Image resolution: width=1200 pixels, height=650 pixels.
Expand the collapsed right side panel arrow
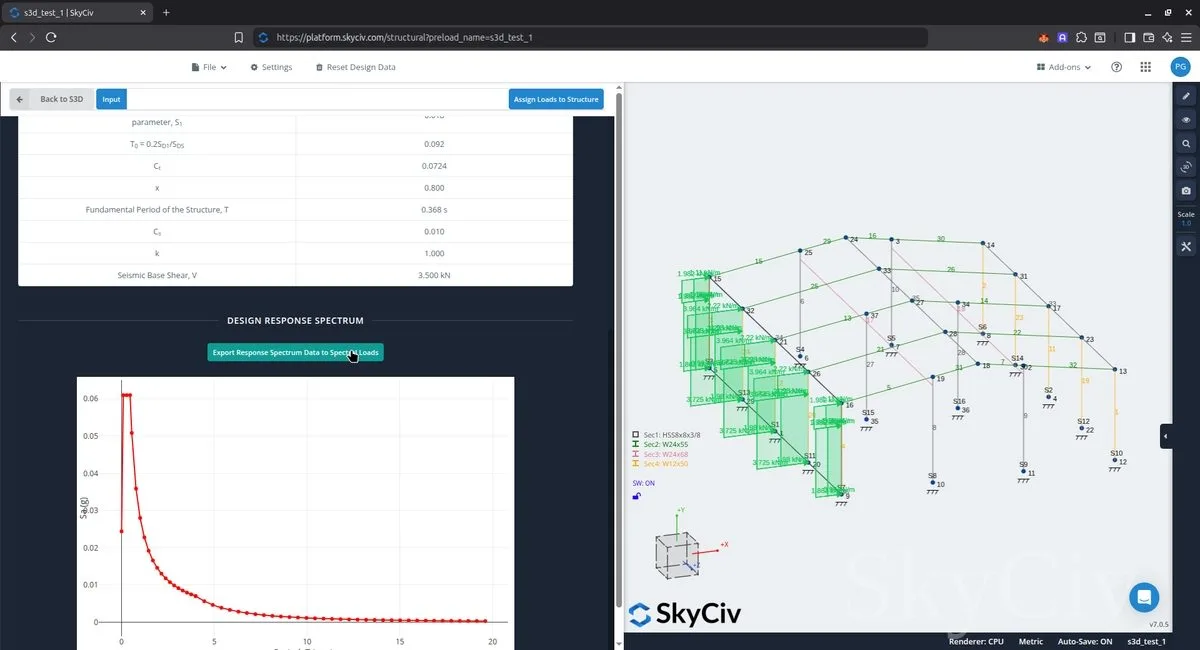coord(1165,436)
